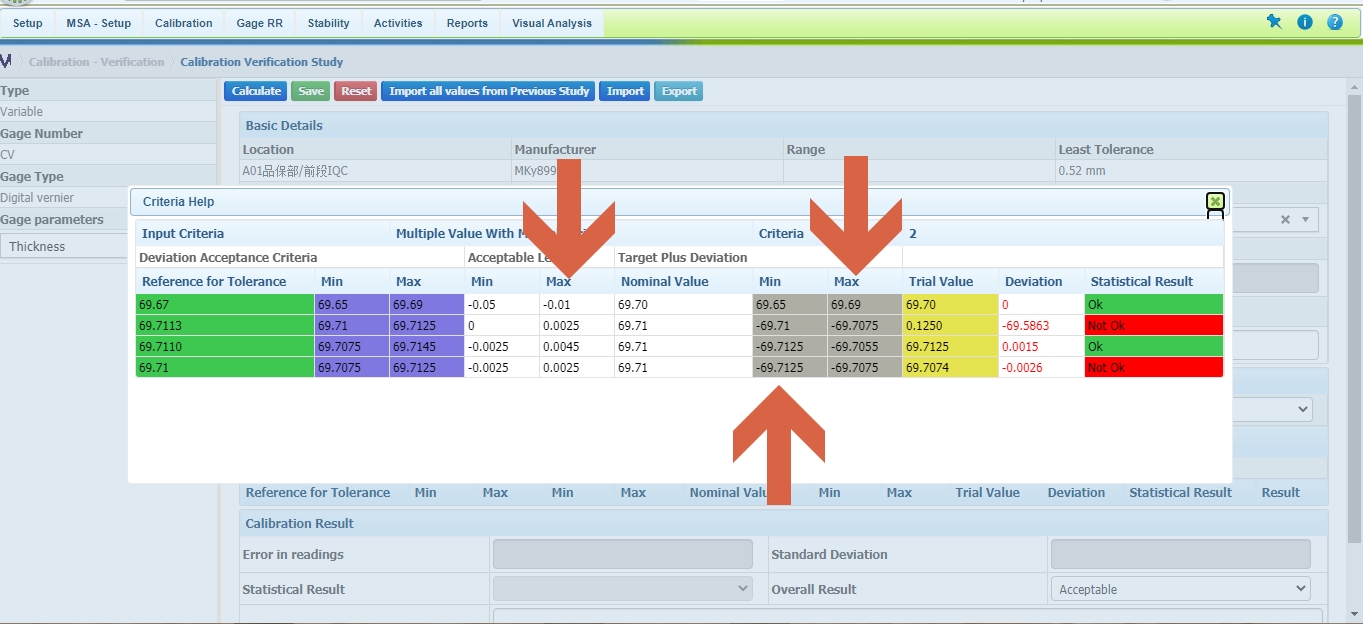The width and height of the screenshot is (1363, 624).
Task: Expand the dropdown arrow beside the clear x
Action: [x=1305, y=220]
